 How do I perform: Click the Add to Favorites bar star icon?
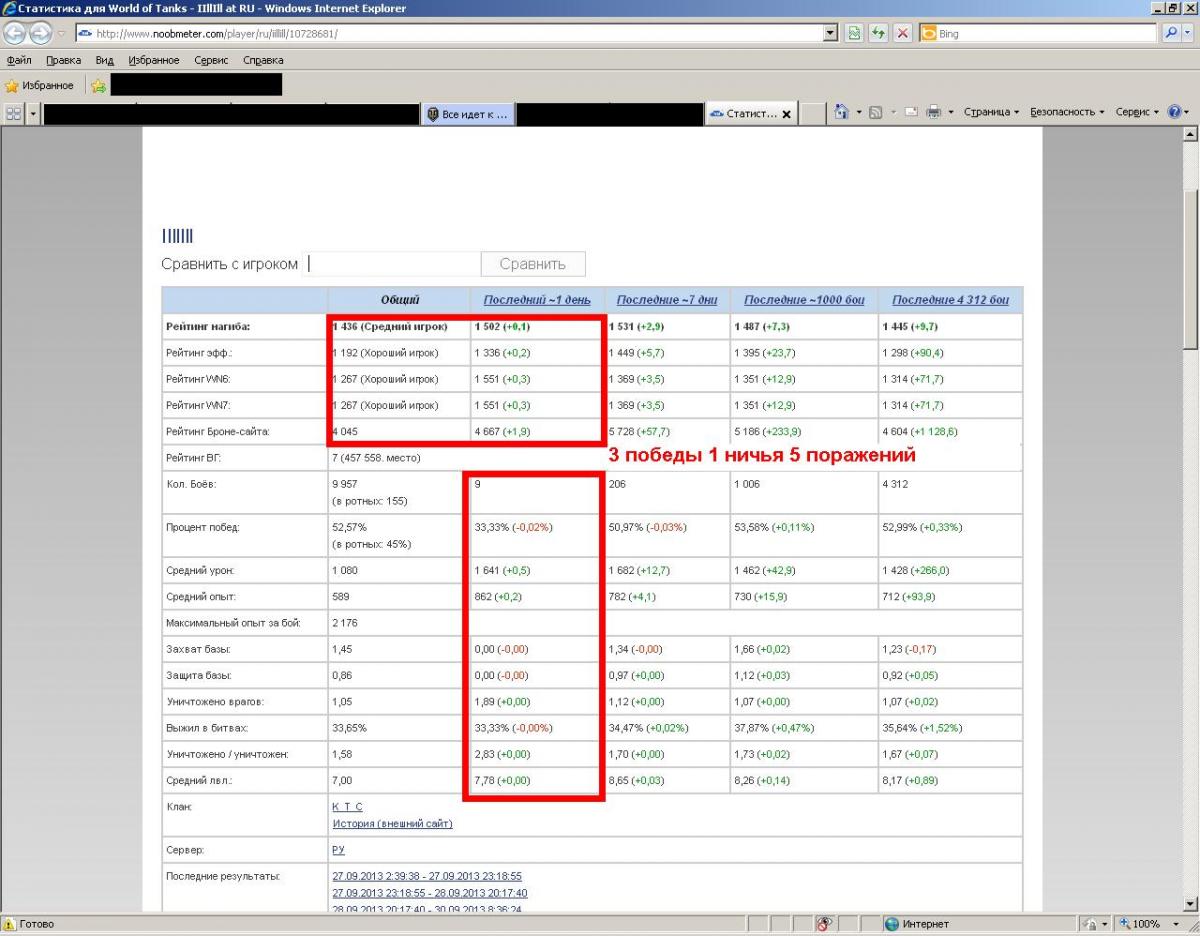click(98, 86)
